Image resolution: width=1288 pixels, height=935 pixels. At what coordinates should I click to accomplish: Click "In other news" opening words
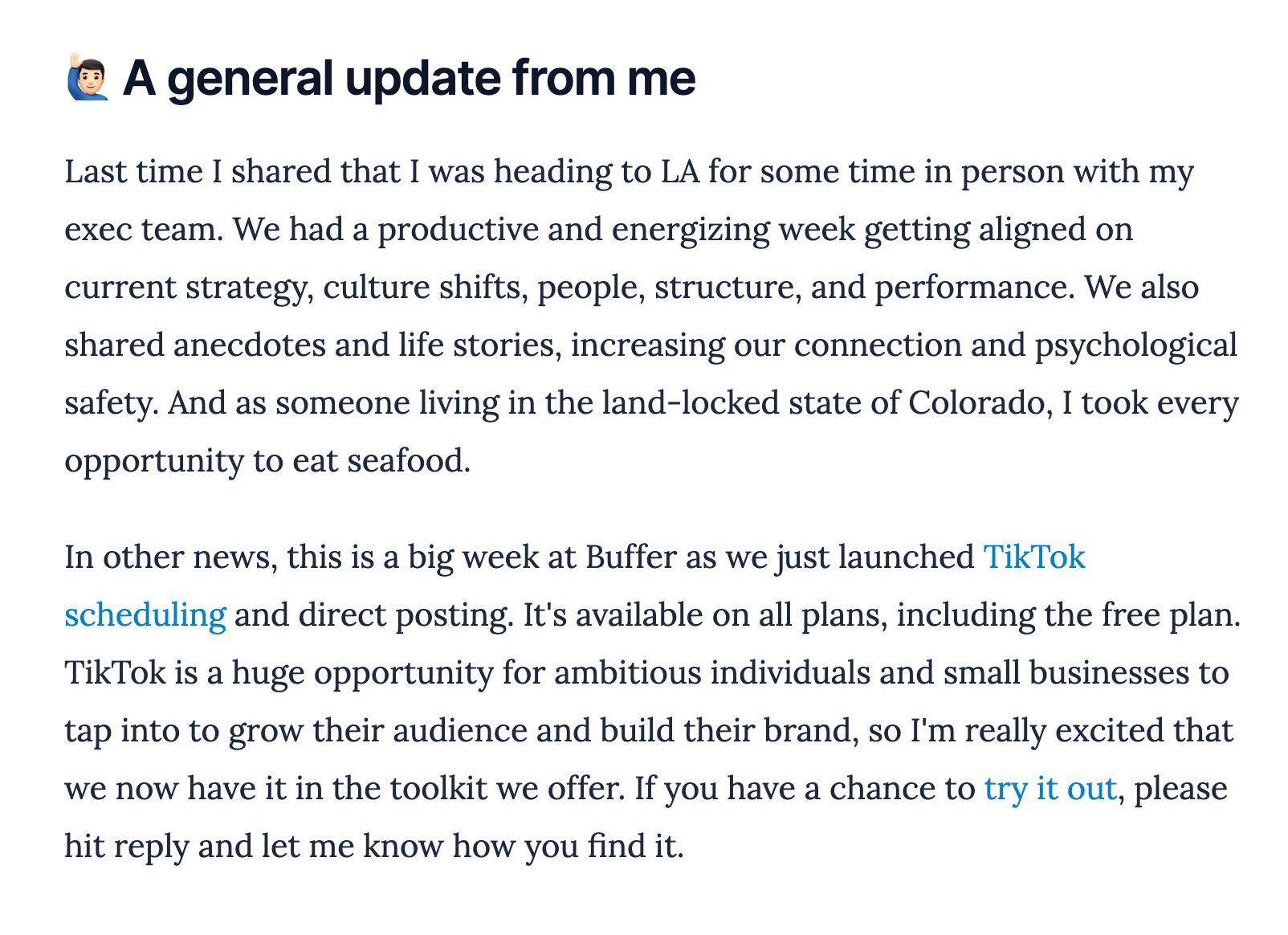170,557
